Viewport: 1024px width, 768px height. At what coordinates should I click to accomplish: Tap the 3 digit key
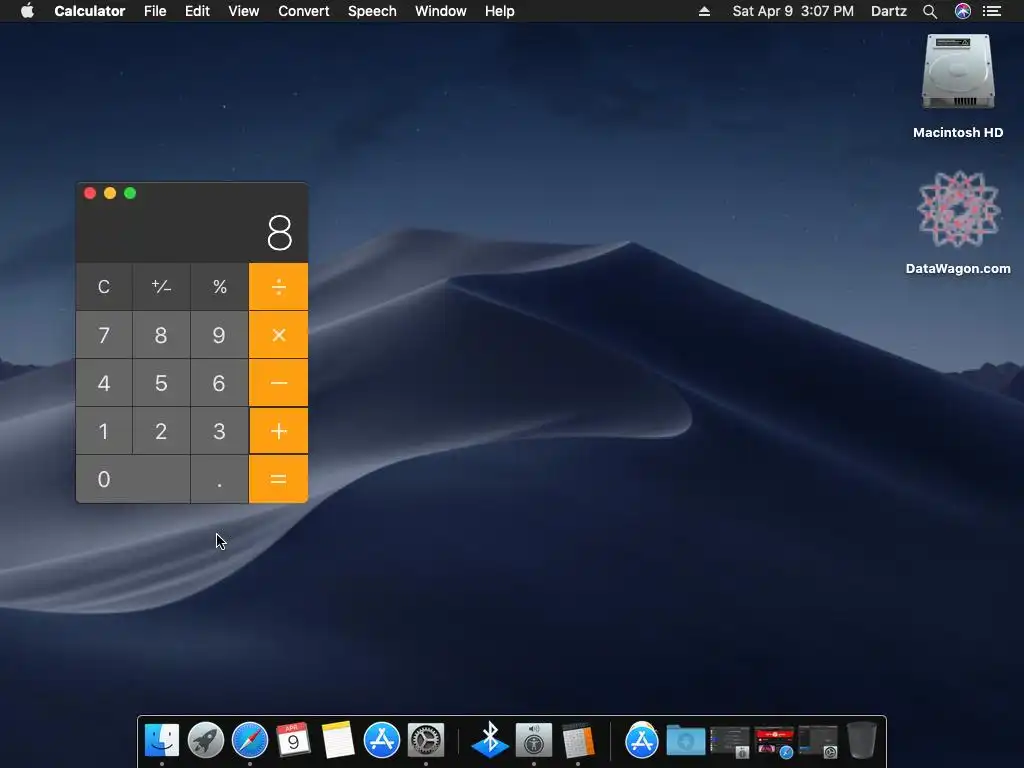coord(219,431)
